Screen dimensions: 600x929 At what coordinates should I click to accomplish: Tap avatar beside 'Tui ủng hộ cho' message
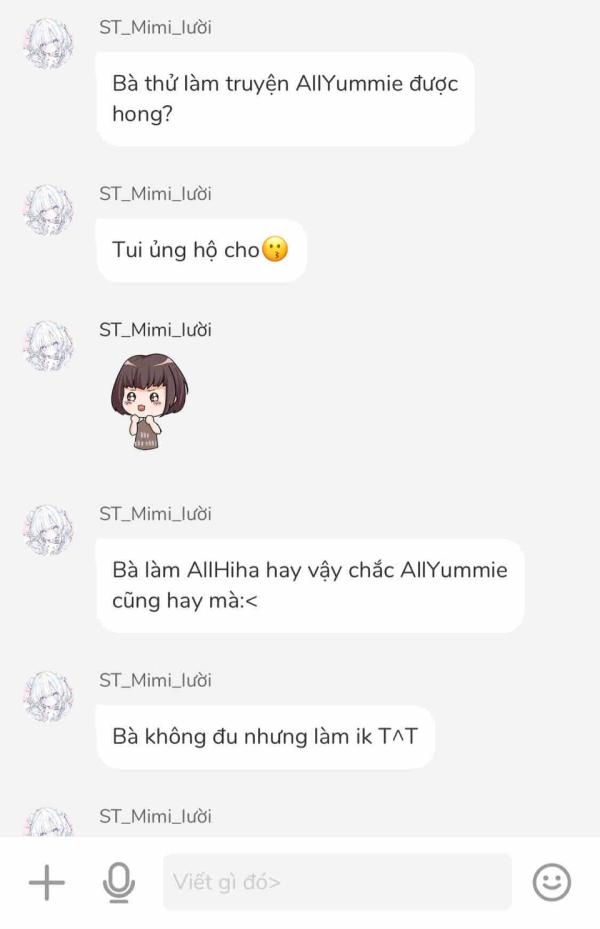click(48, 210)
